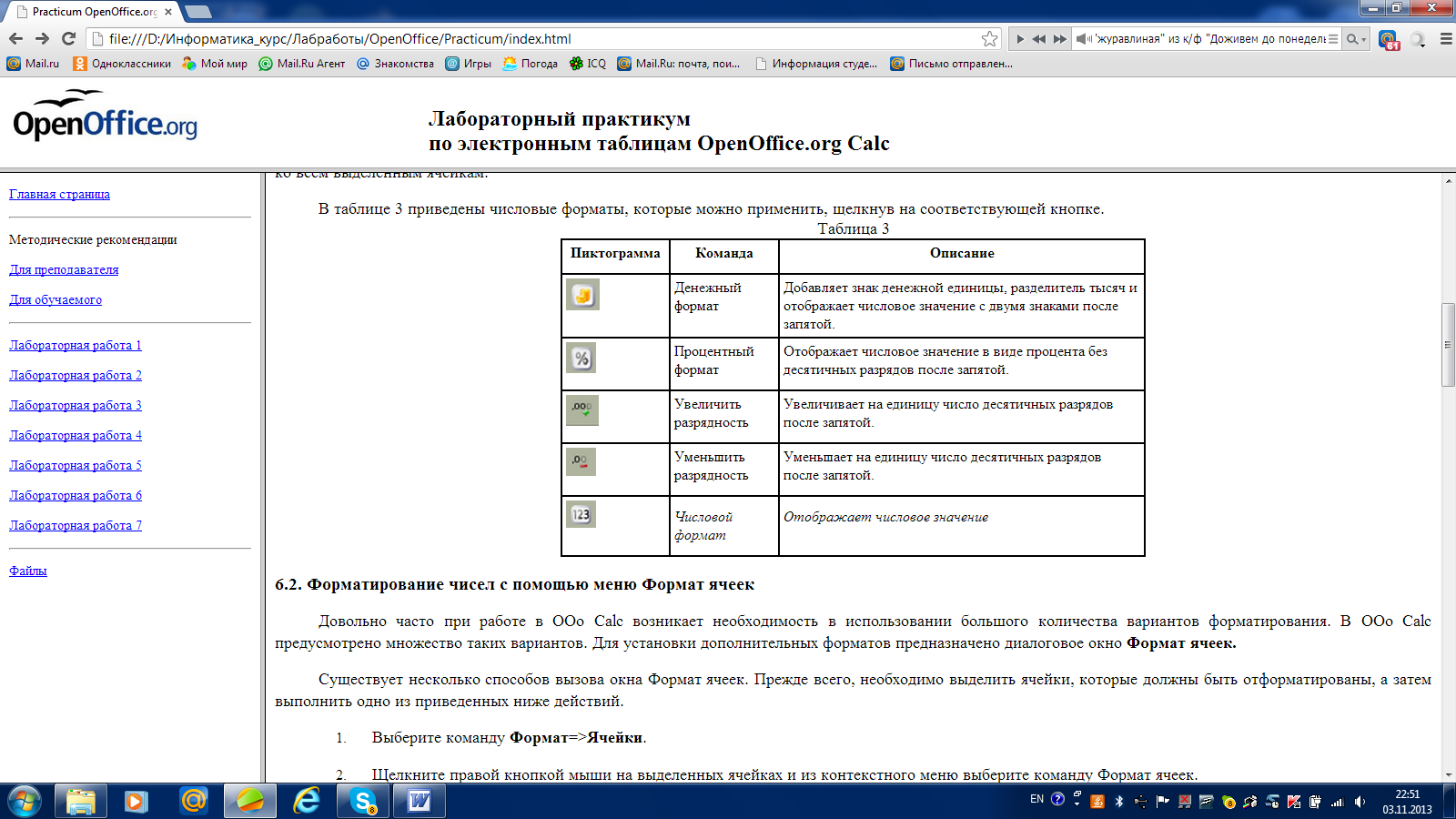Image resolution: width=1456 pixels, height=819 pixels.
Task: Open the browser main menu icon
Action: click(x=1446, y=39)
